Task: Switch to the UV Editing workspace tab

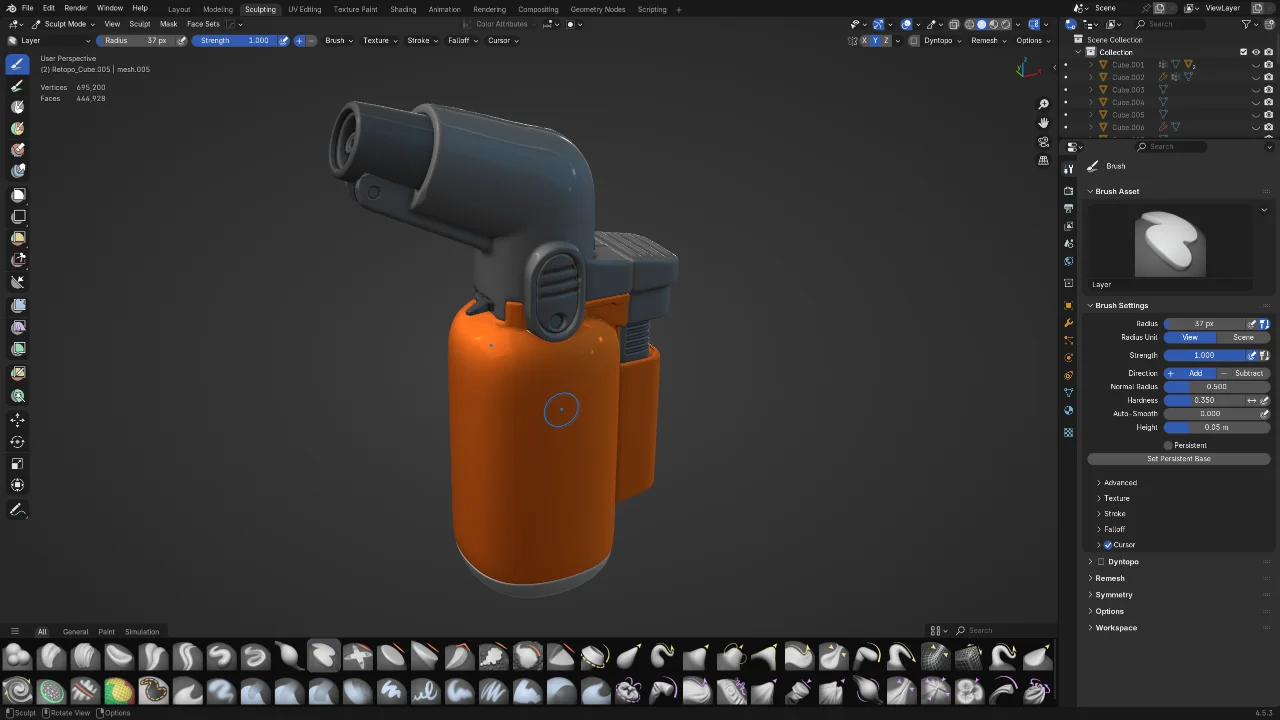Action: coord(304,9)
